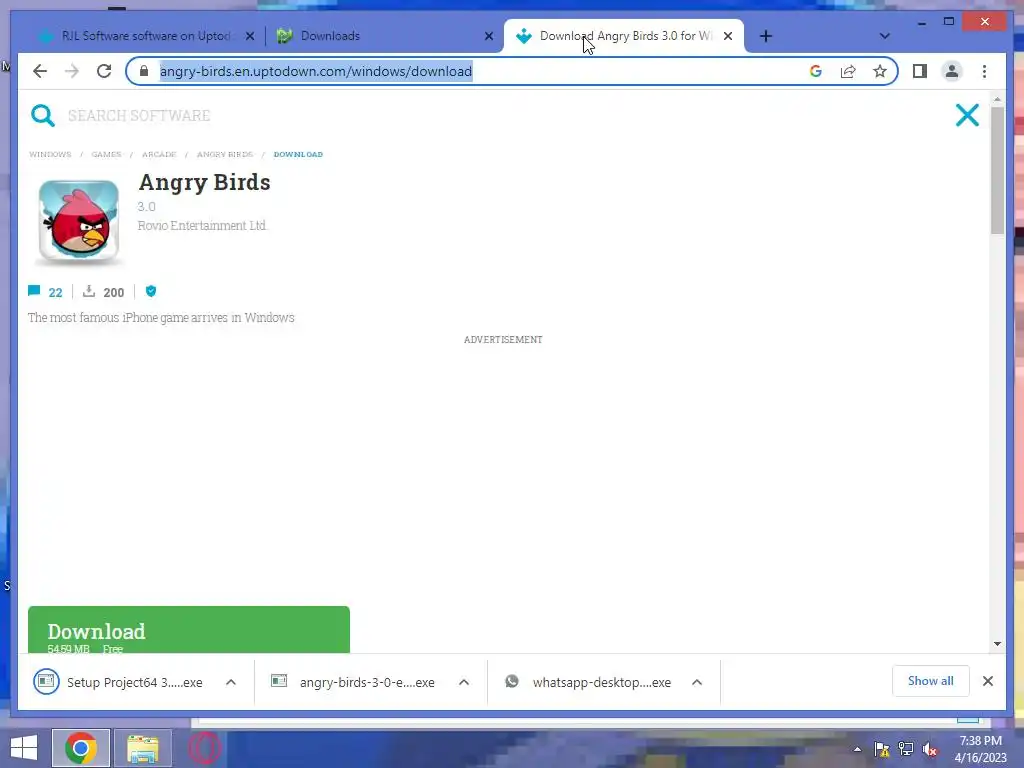Screen dimensions: 1024x768
Task: Click the Chrome taskbar icon
Action: [x=81, y=748]
